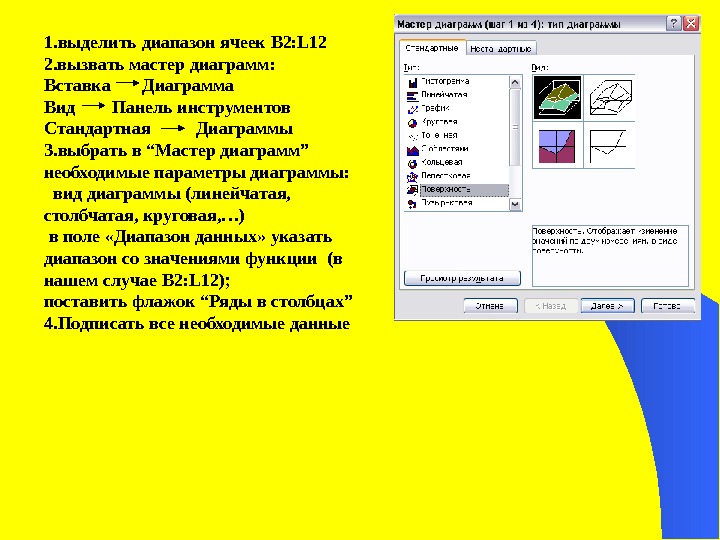Click the chart type list scrollbar thumb

[515, 127]
